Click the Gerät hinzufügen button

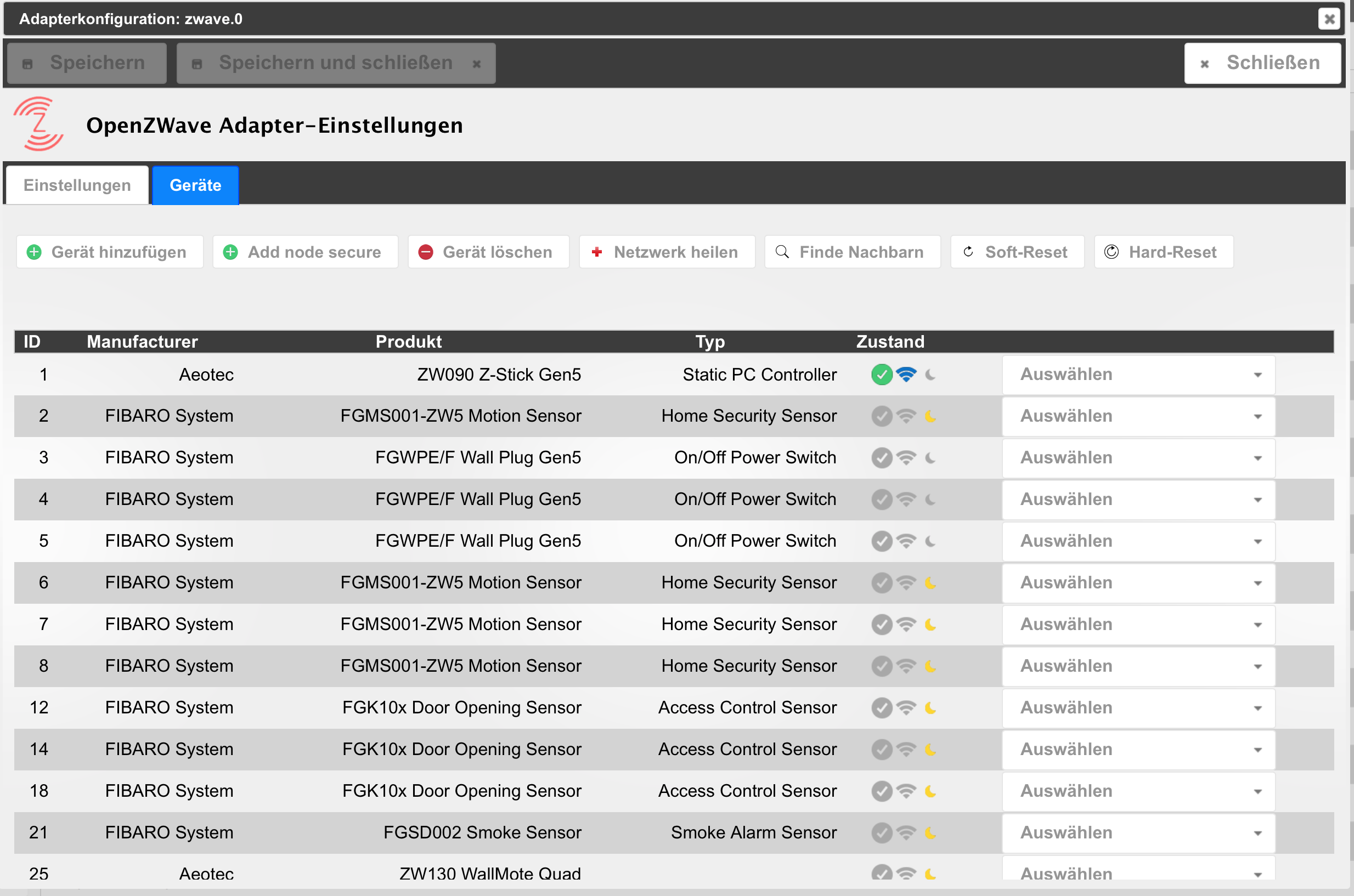[x=110, y=252]
